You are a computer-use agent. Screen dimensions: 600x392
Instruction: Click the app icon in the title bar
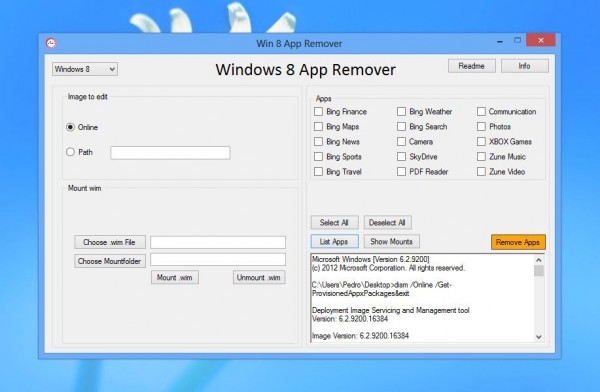coord(51,43)
